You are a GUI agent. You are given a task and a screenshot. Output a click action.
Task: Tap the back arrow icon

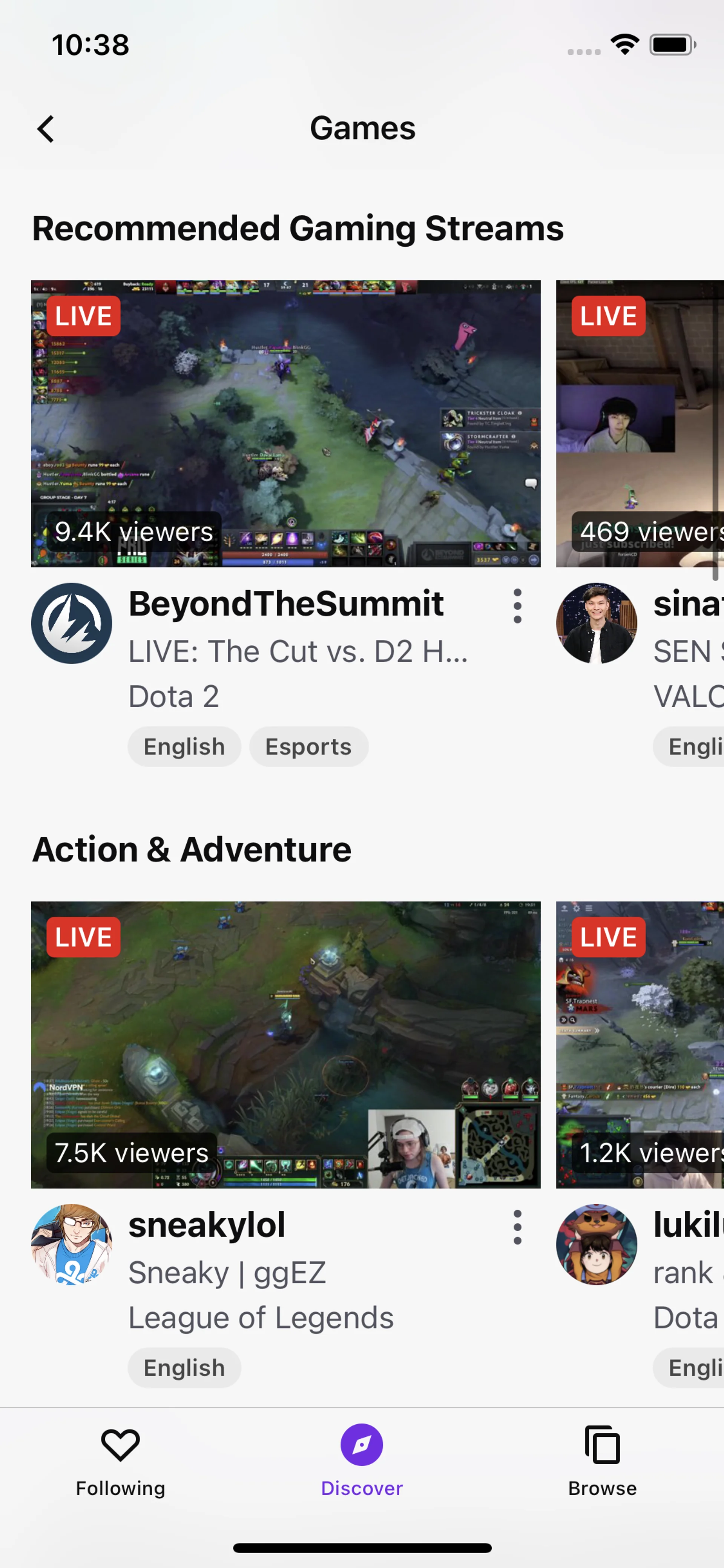pyautogui.click(x=46, y=129)
